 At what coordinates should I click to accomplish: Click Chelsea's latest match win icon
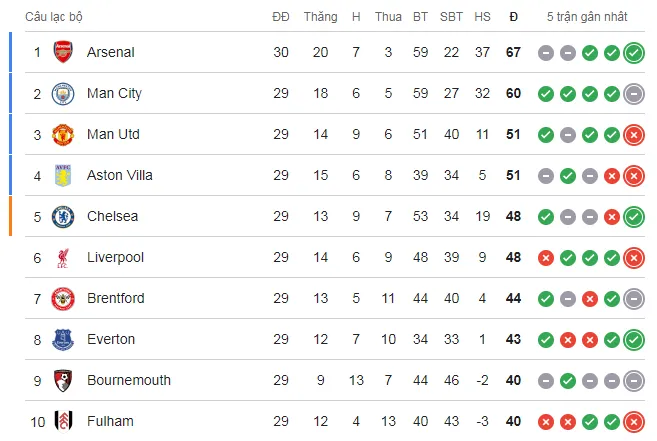coord(633,217)
